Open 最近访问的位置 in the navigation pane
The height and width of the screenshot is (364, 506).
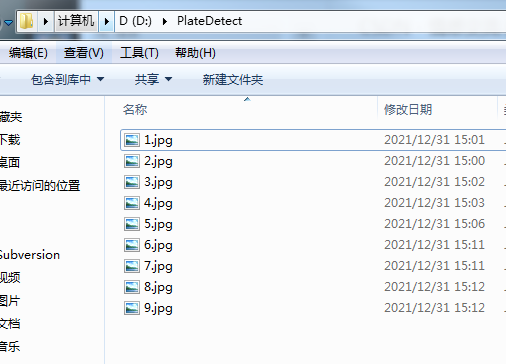pyautogui.click(x=40, y=185)
